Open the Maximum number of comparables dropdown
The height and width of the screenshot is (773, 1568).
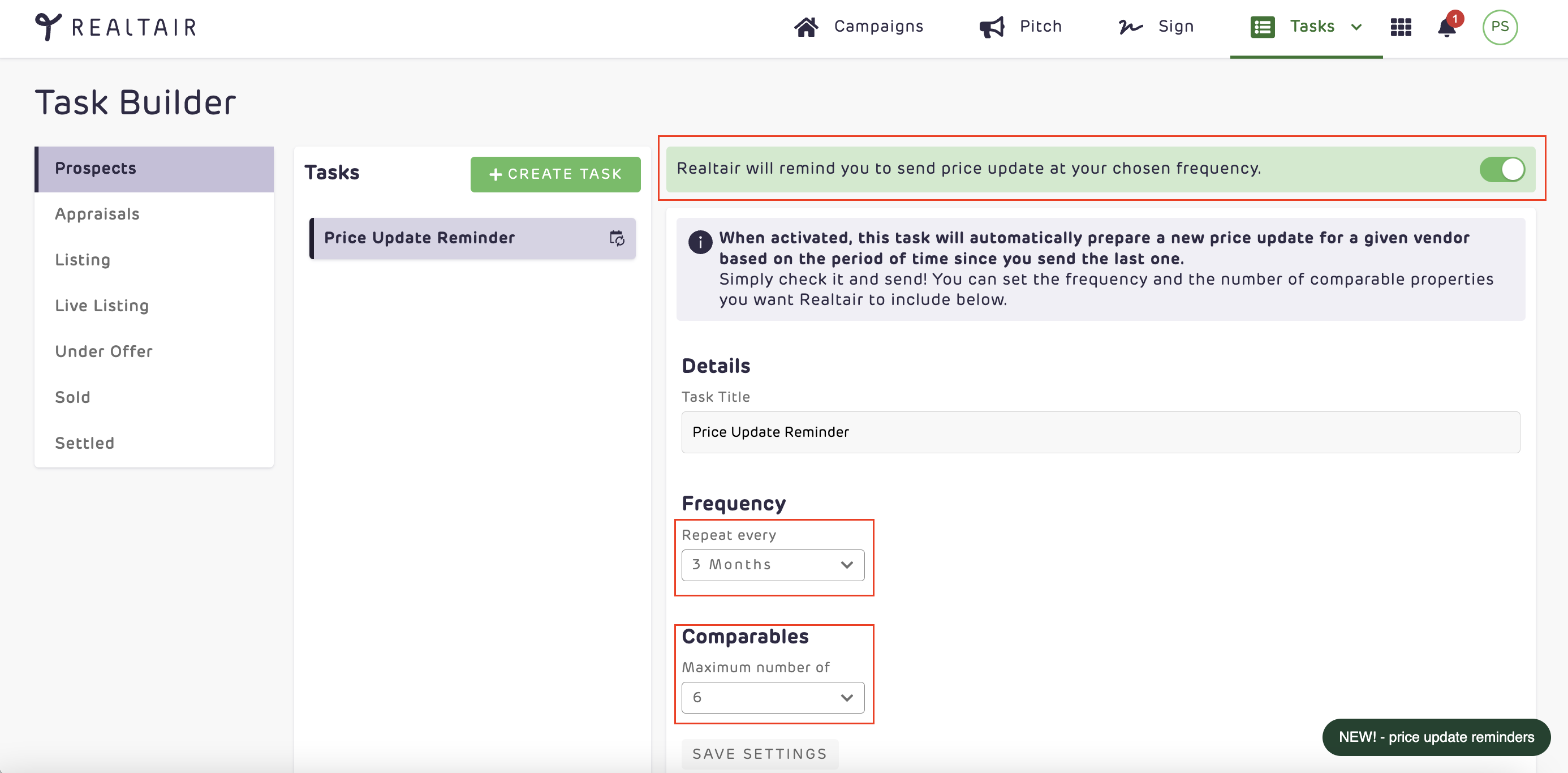[x=773, y=697]
